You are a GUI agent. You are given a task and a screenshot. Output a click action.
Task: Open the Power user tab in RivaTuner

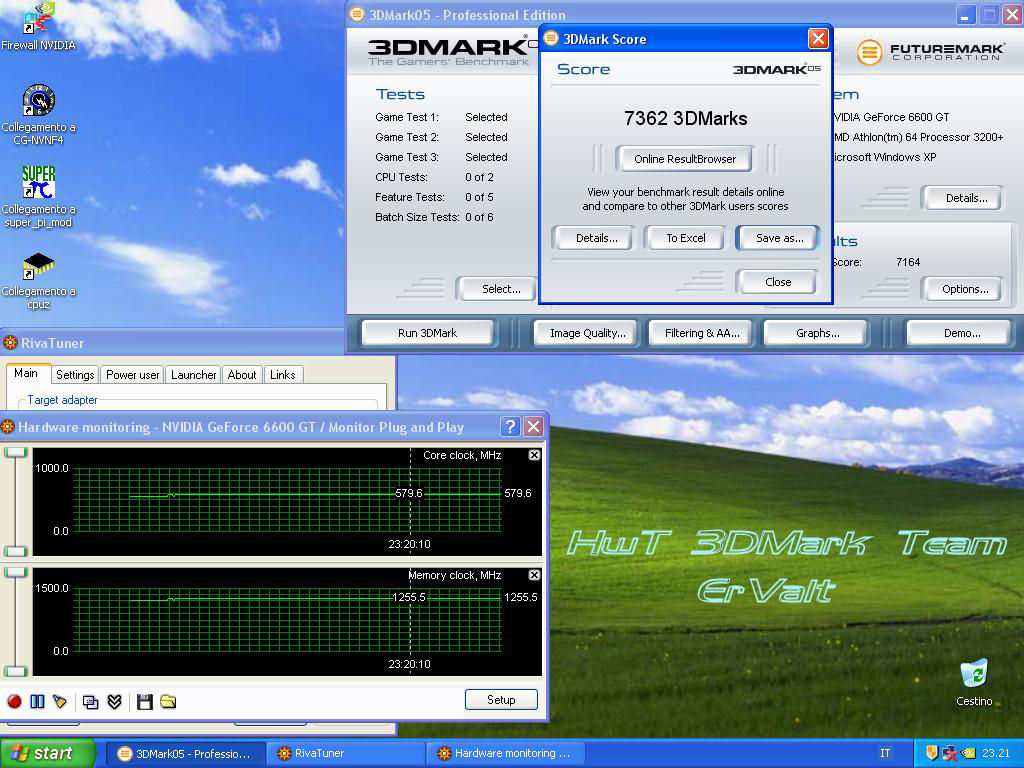coord(133,375)
